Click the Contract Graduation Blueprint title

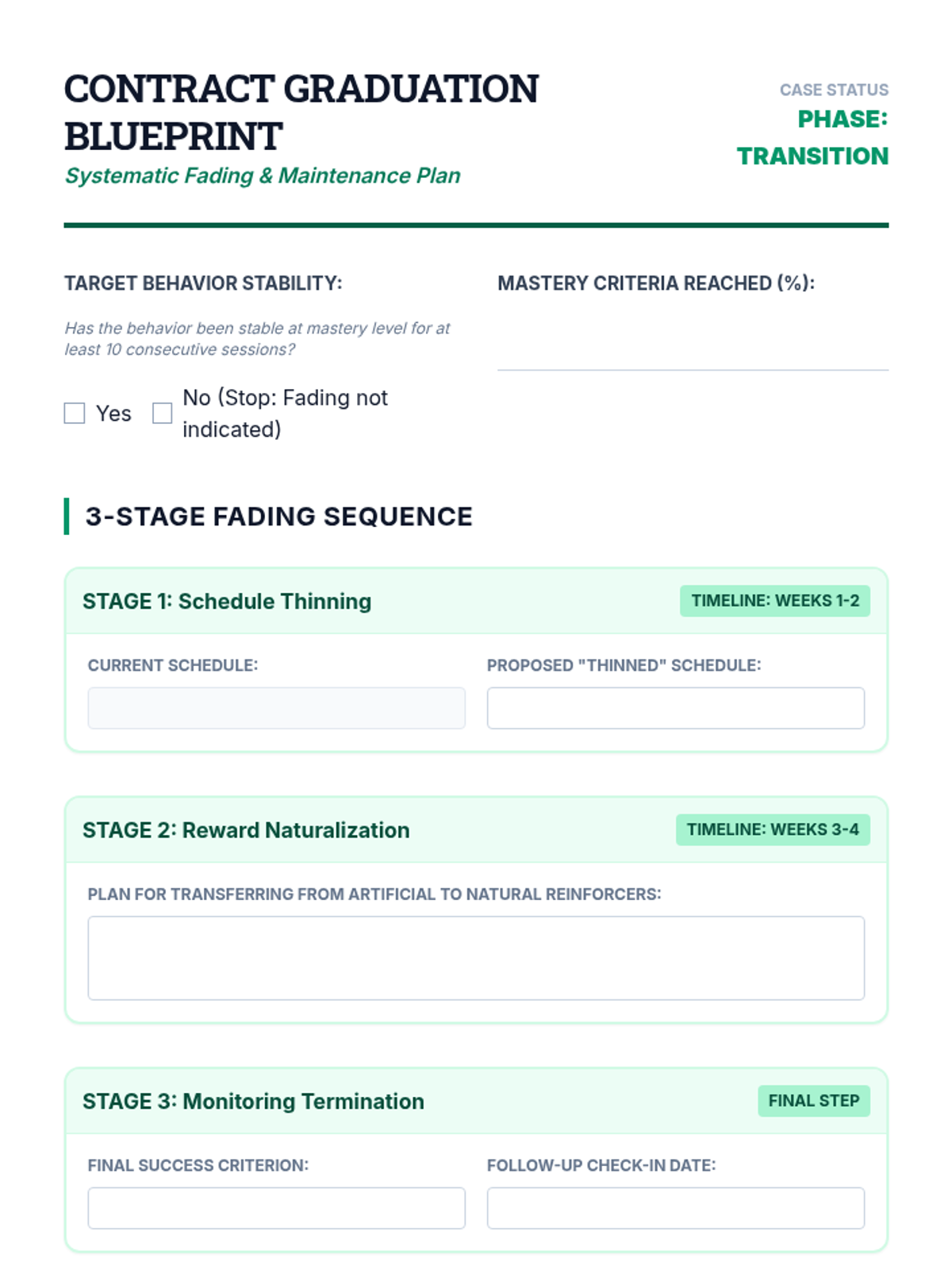point(301,112)
